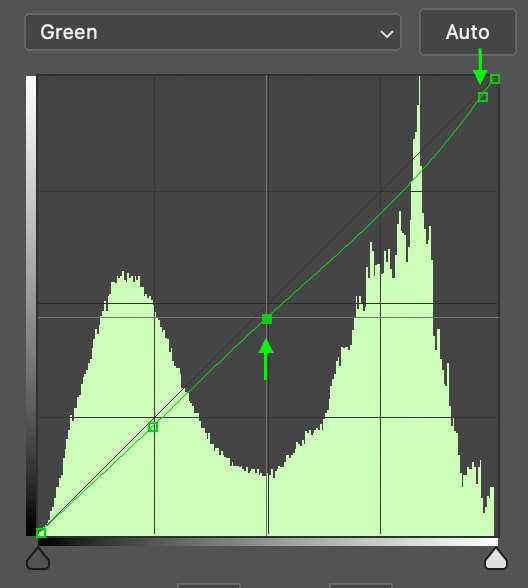Click the black point input slider triangle
This screenshot has height=588, width=528.
click(38, 559)
